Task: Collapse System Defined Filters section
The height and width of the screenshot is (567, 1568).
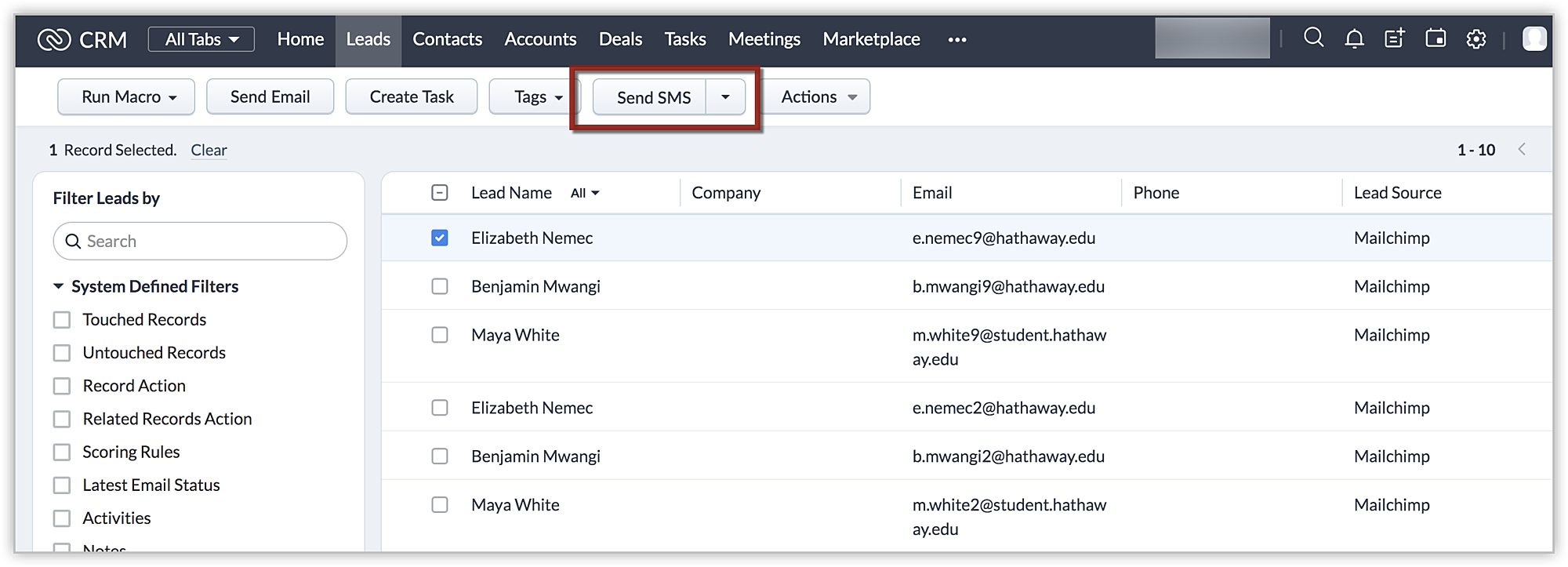Action: (x=59, y=286)
